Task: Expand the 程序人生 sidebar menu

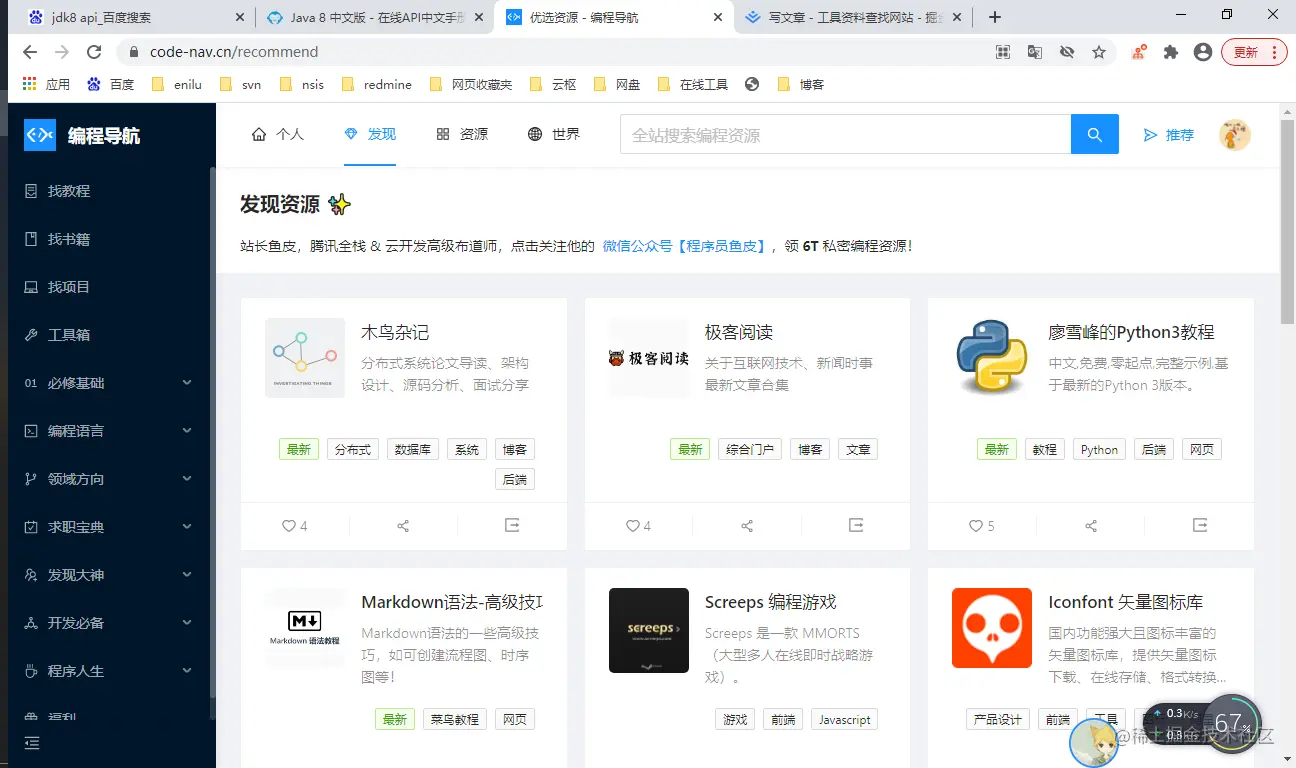Action: point(108,671)
